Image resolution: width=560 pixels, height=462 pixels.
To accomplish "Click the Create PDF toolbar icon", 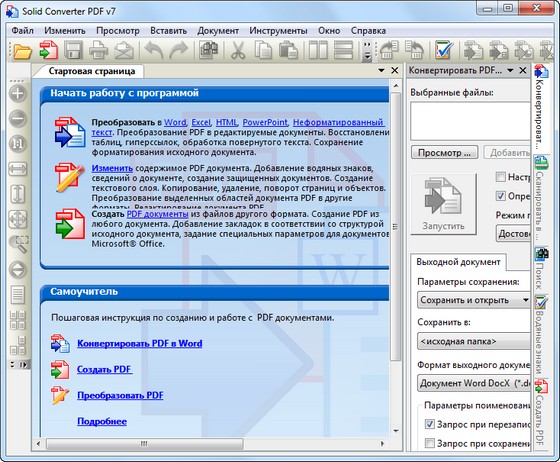I will (x=48, y=50).
